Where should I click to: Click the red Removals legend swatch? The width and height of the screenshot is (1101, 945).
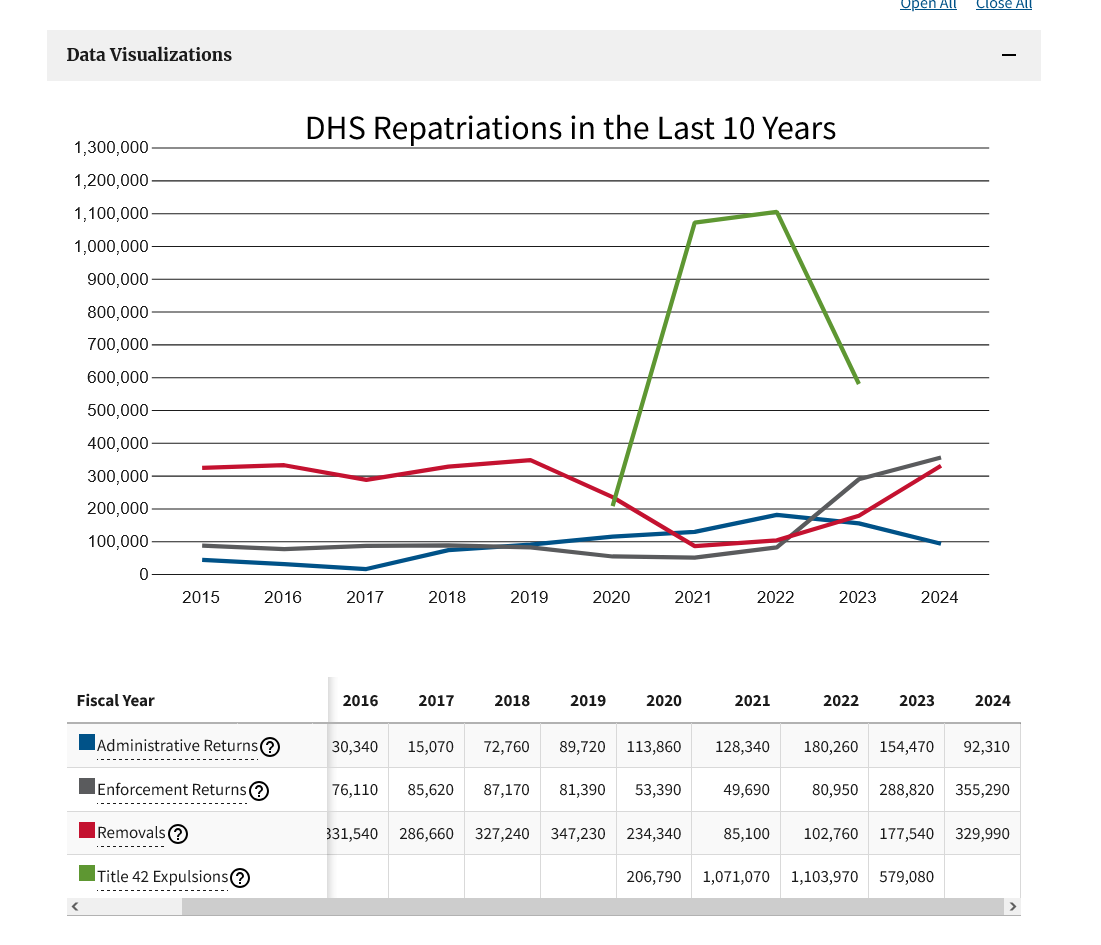[x=86, y=830]
